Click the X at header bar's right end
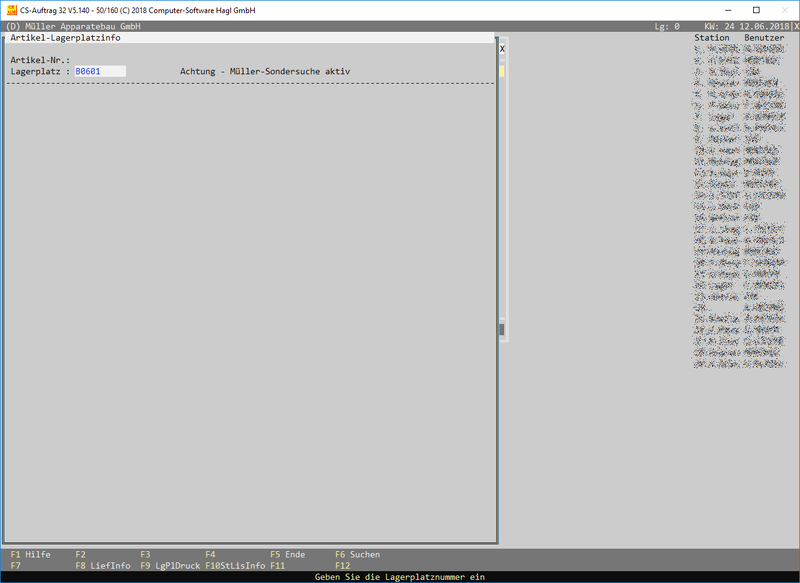Viewport: 800px width, 583px height. (795, 27)
